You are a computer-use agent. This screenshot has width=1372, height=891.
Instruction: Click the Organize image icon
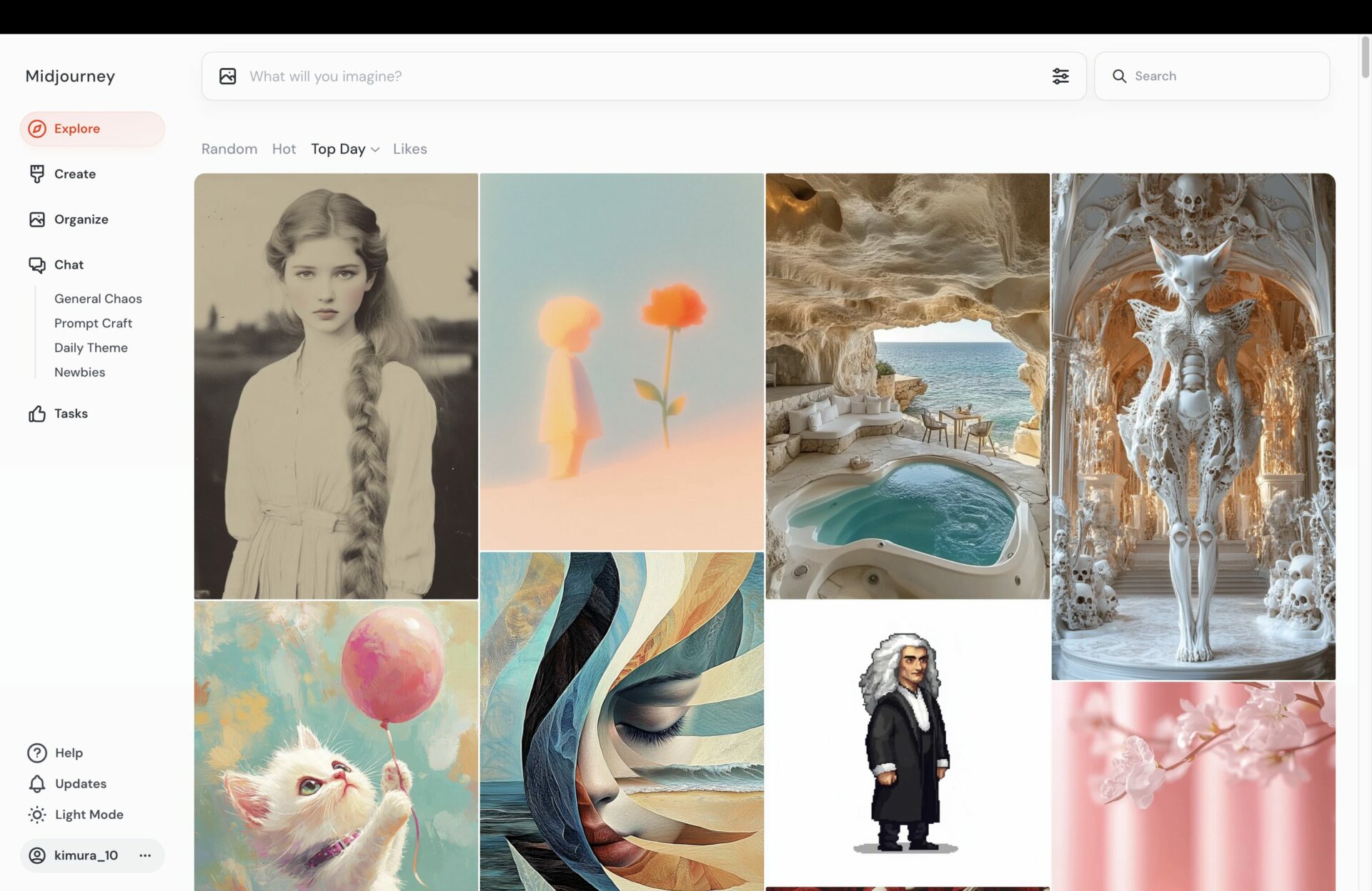tap(36, 219)
